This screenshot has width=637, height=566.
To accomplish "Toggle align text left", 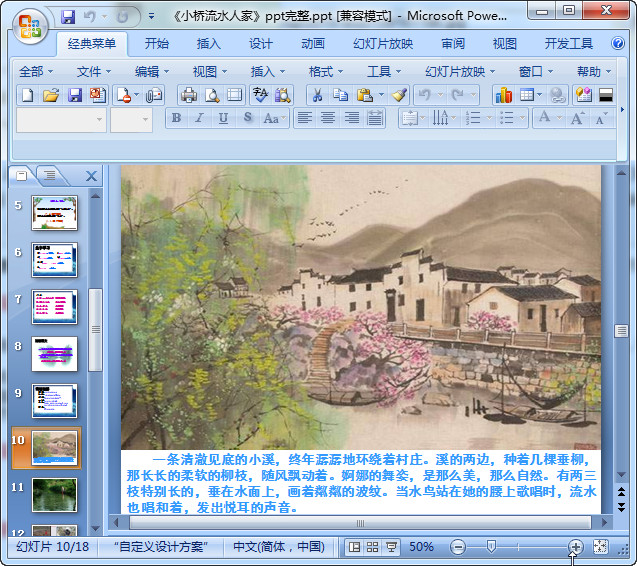I will (305, 118).
